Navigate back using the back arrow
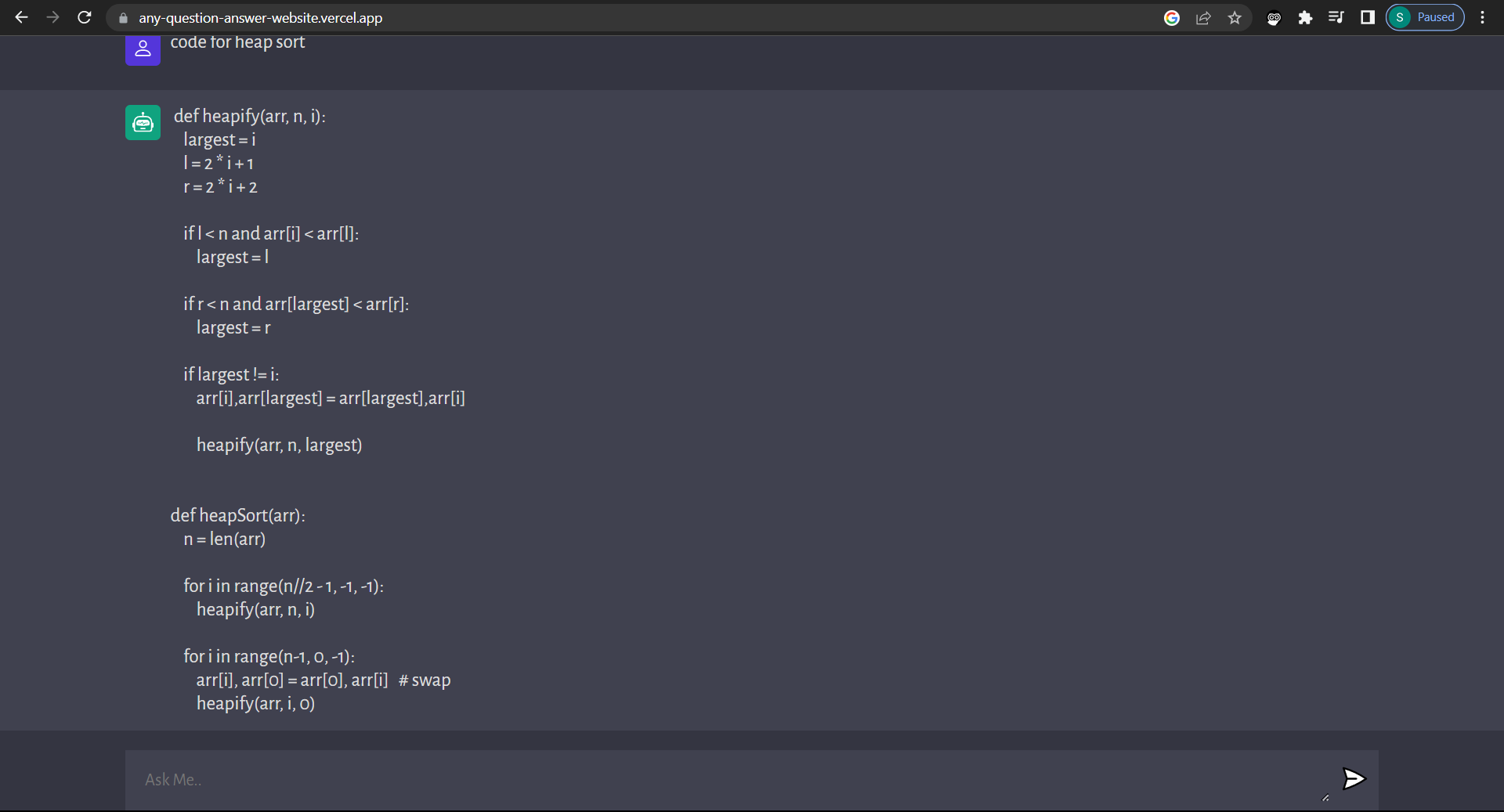Viewport: 1504px width, 812px height. pos(21,17)
